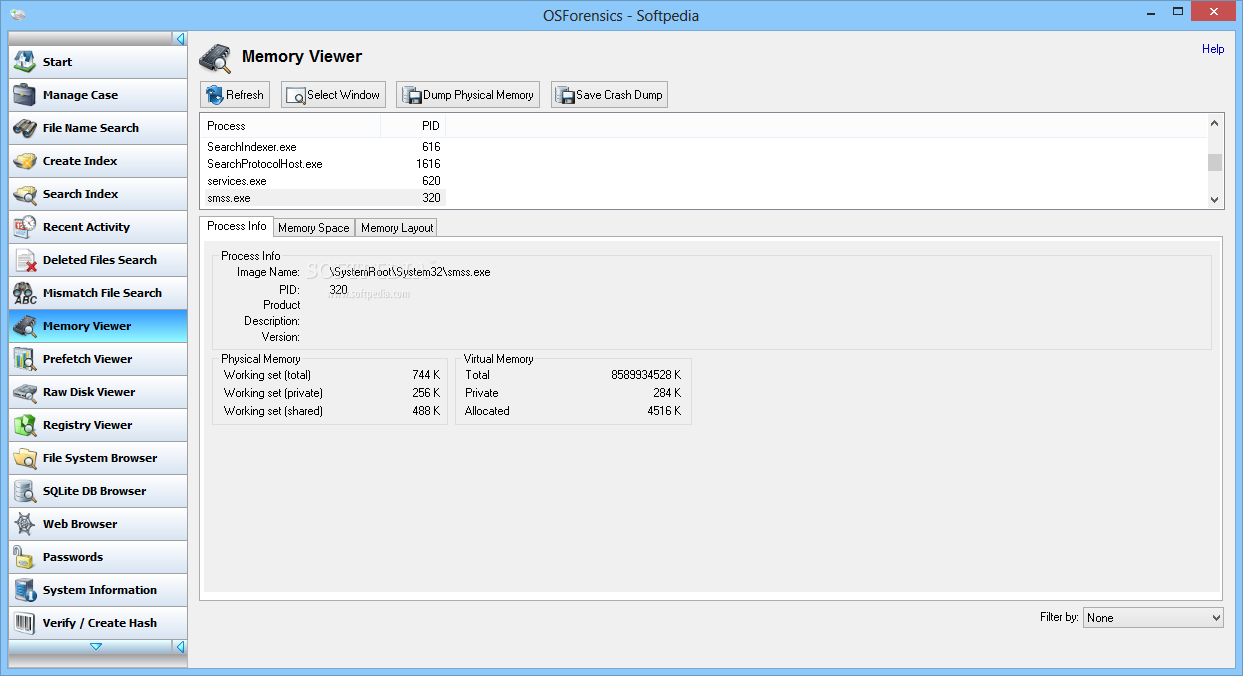
Task: Select the smss.exe process row
Action: (x=323, y=198)
